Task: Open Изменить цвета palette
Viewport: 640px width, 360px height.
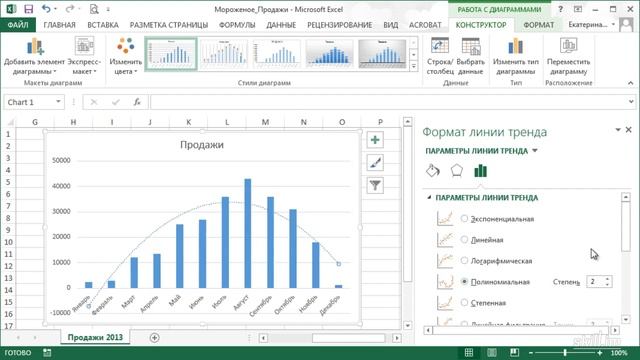Action: tap(125, 56)
